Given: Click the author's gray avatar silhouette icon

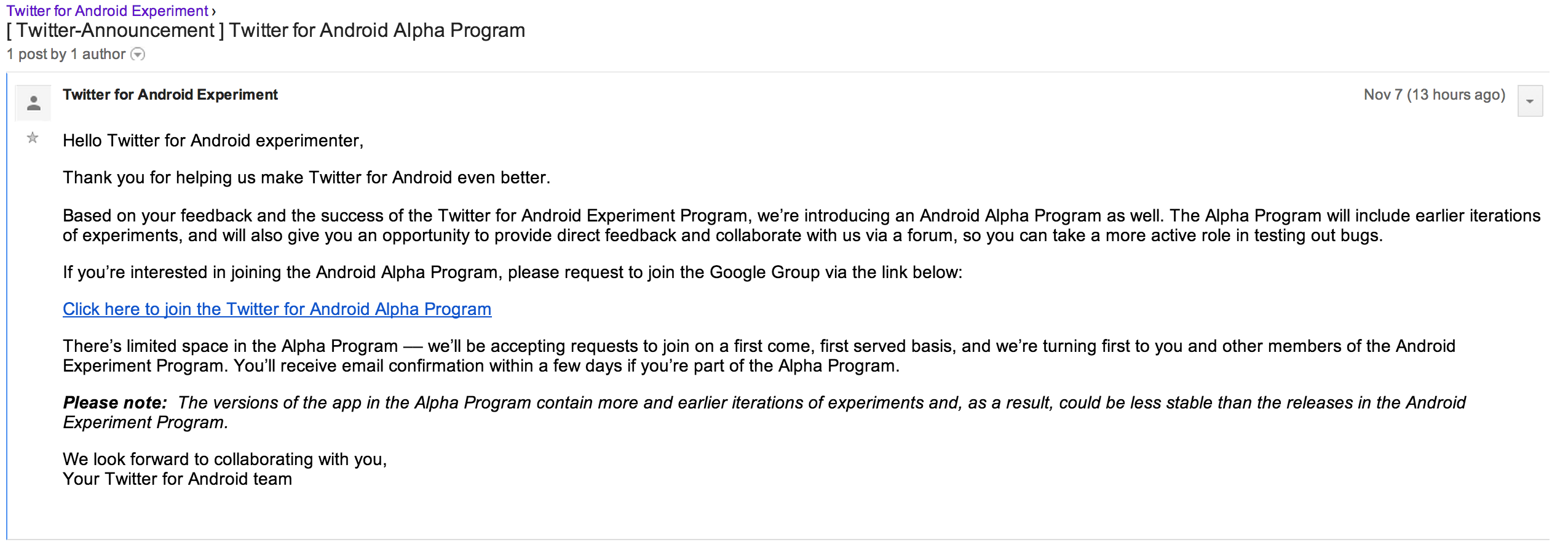Looking at the screenshot, I should (33, 103).
